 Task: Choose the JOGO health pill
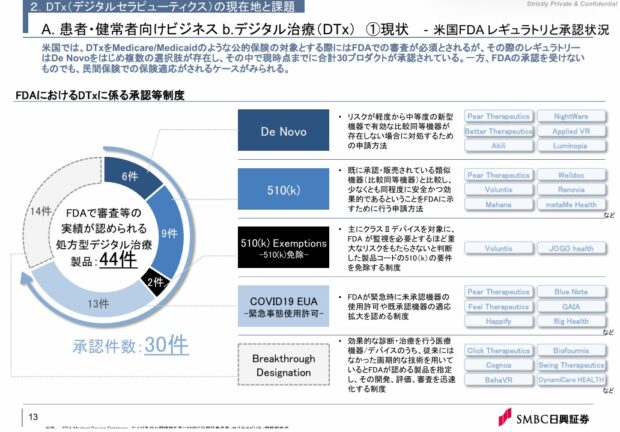coord(571,248)
